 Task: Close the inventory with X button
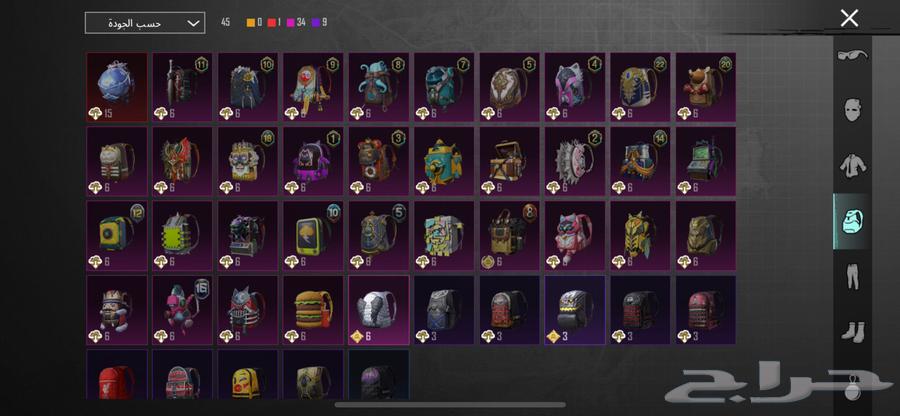point(849,18)
